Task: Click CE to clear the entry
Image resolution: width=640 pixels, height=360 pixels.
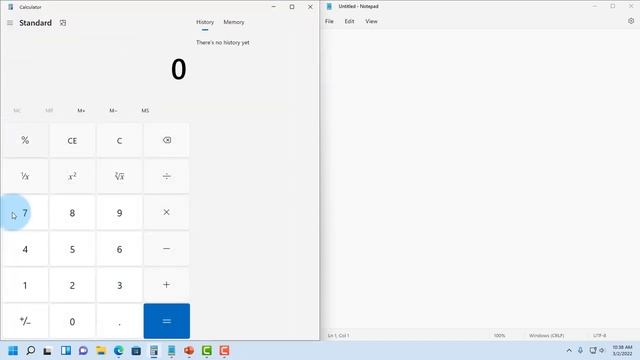Action: [72, 140]
